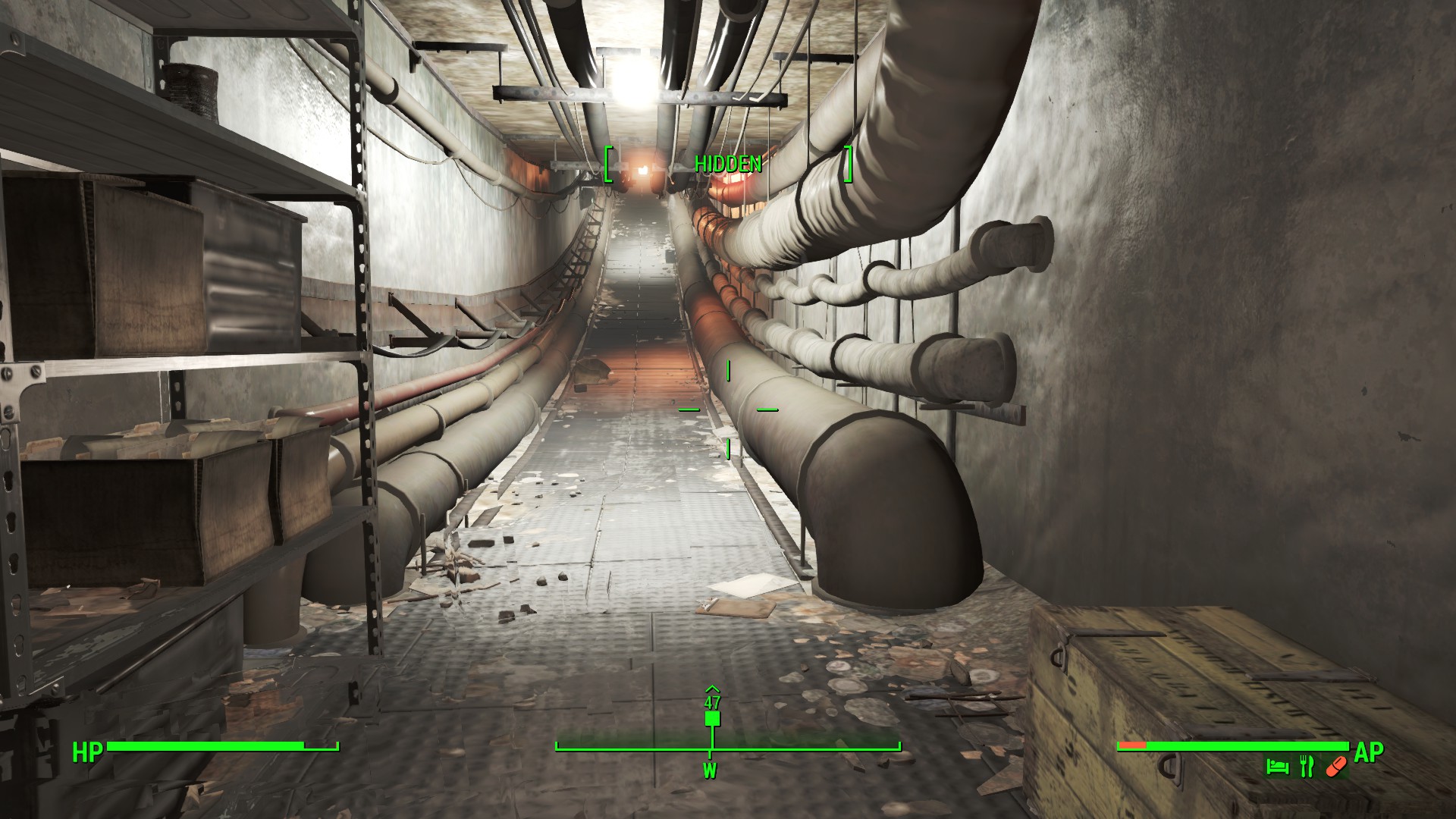Click the HP label
This screenshot has width=1456, height=819.
pyautogui.click(x=87, y=752)
